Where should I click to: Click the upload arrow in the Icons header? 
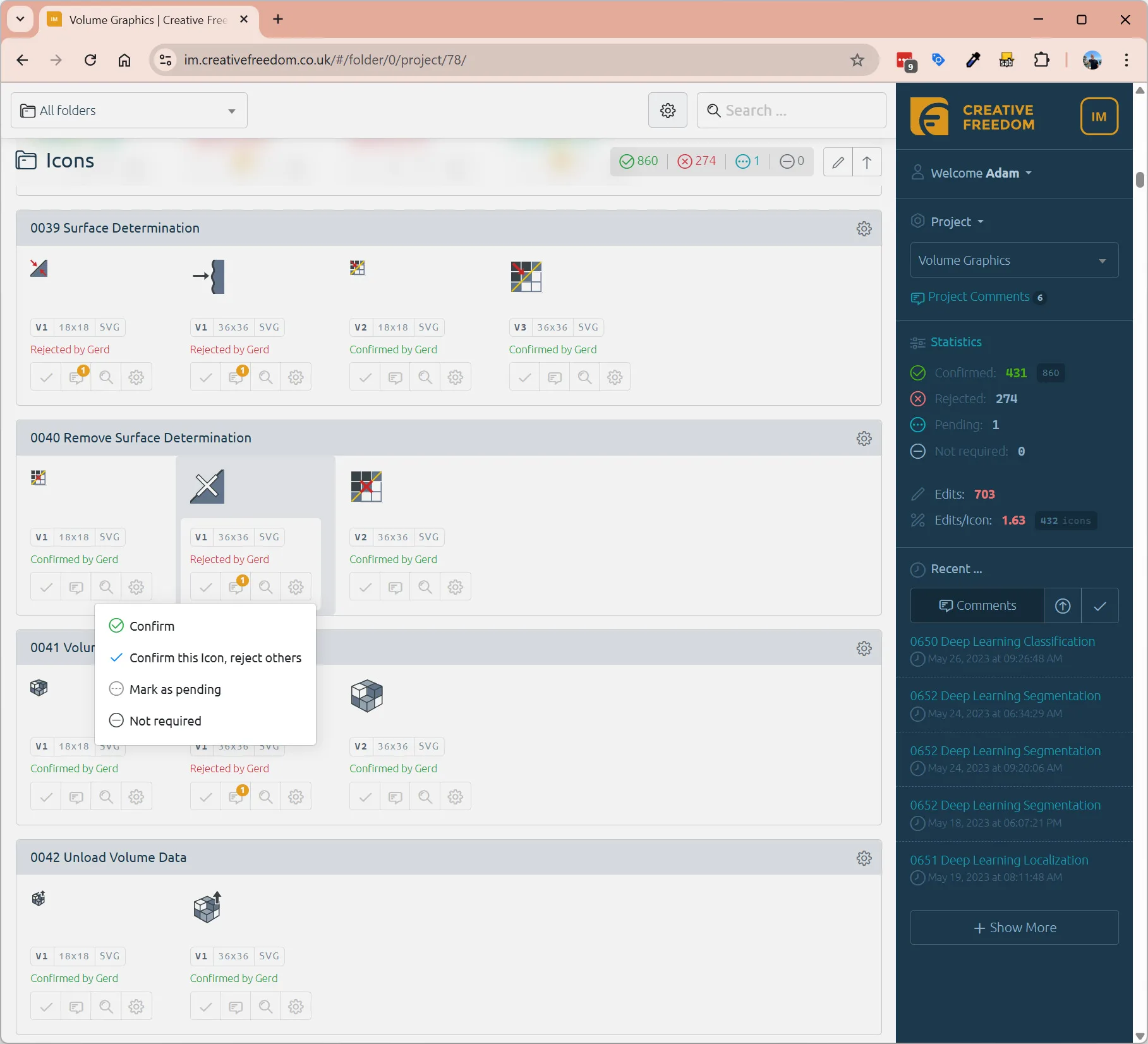coord(866,162)
